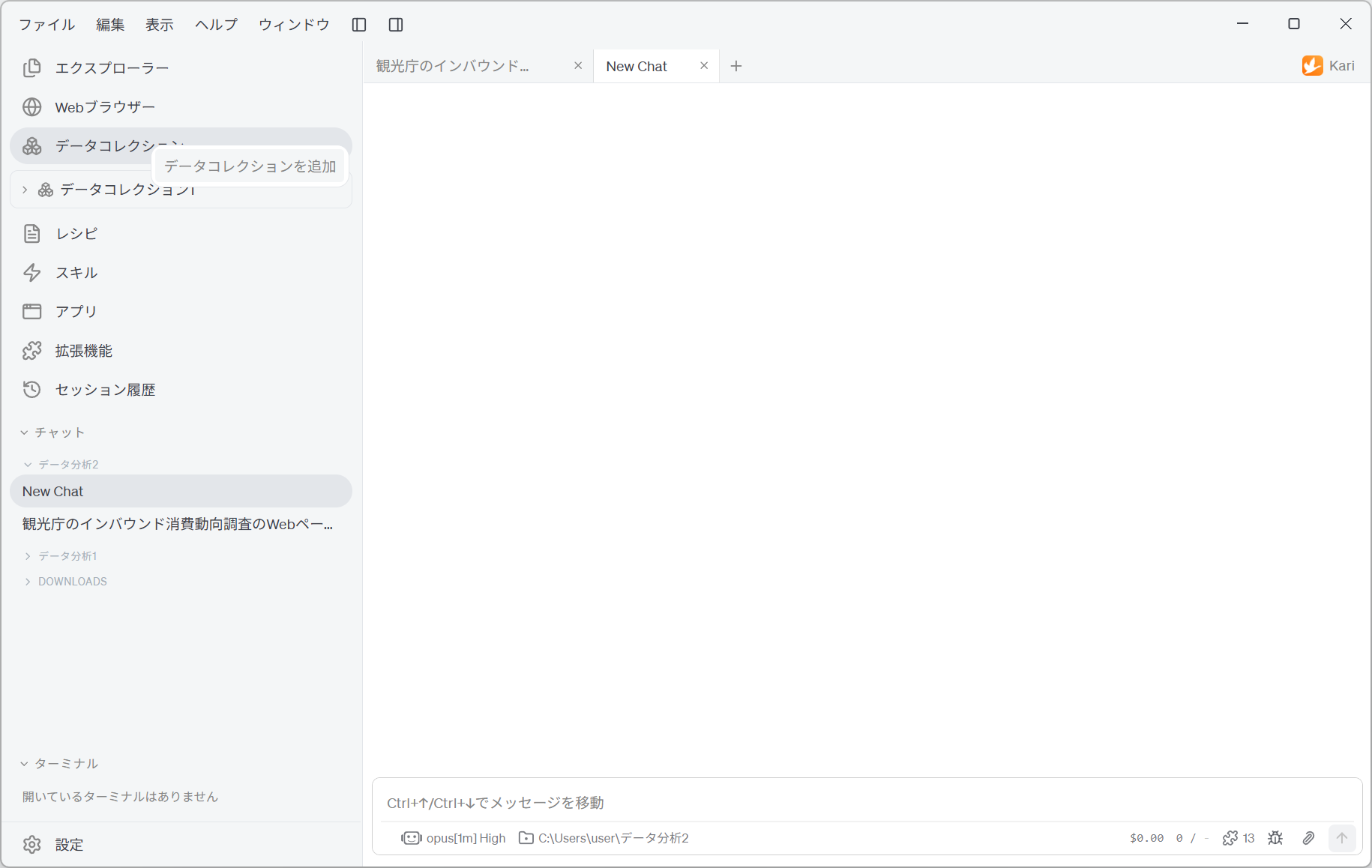Expand the データ分析1 chat group
This screenshot has height=868, width=1372.
click(61, 556)
